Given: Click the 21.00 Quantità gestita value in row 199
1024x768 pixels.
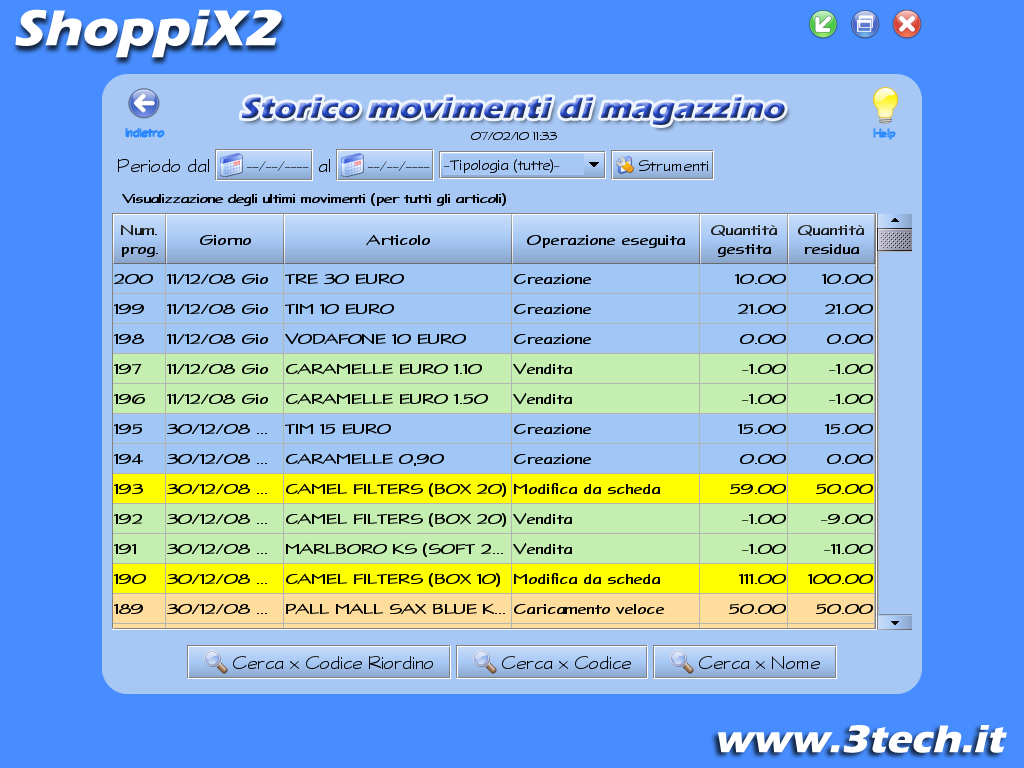Looking at the screenshot, I should 744,309.
